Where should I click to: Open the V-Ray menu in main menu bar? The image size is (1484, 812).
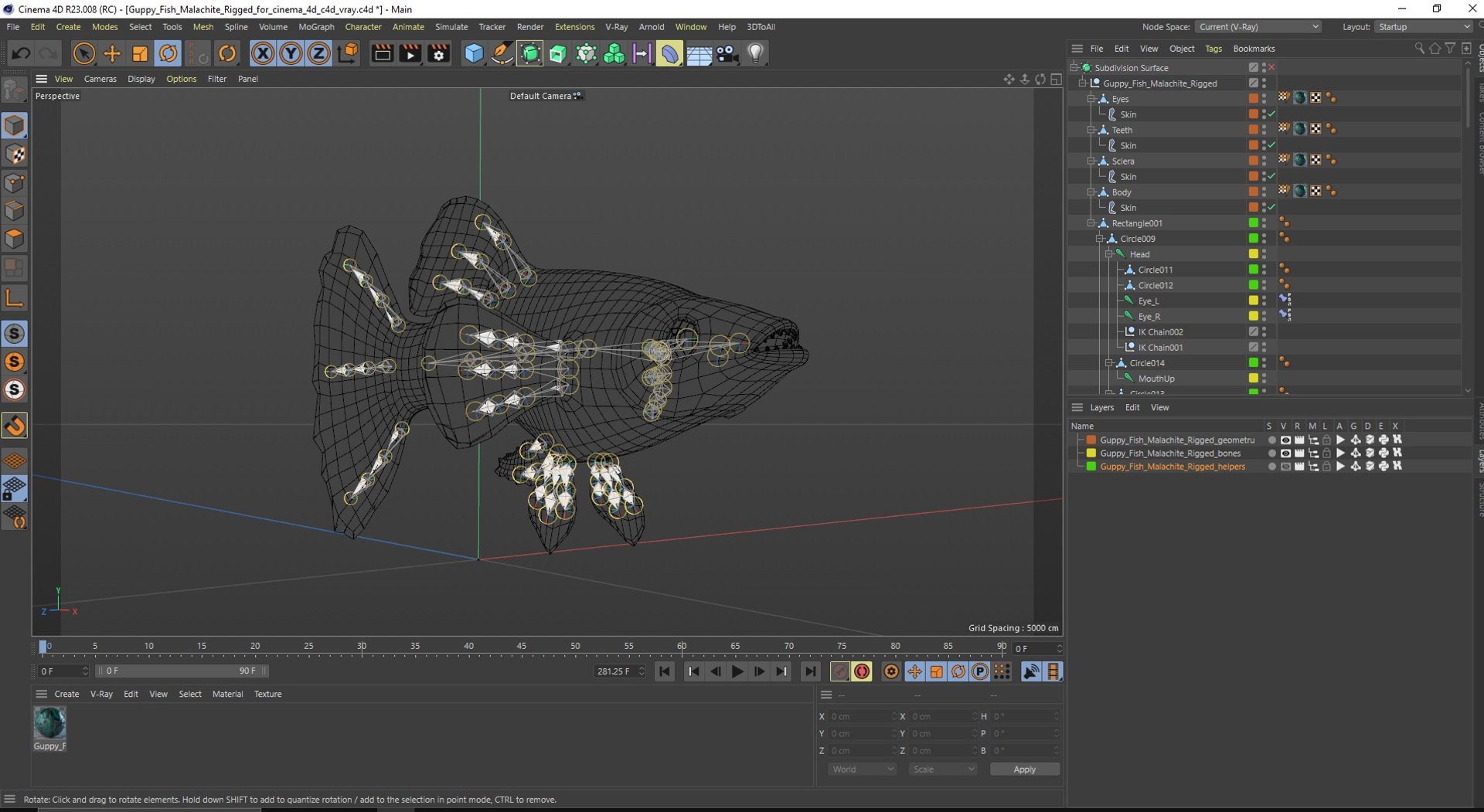click(616, 27)
